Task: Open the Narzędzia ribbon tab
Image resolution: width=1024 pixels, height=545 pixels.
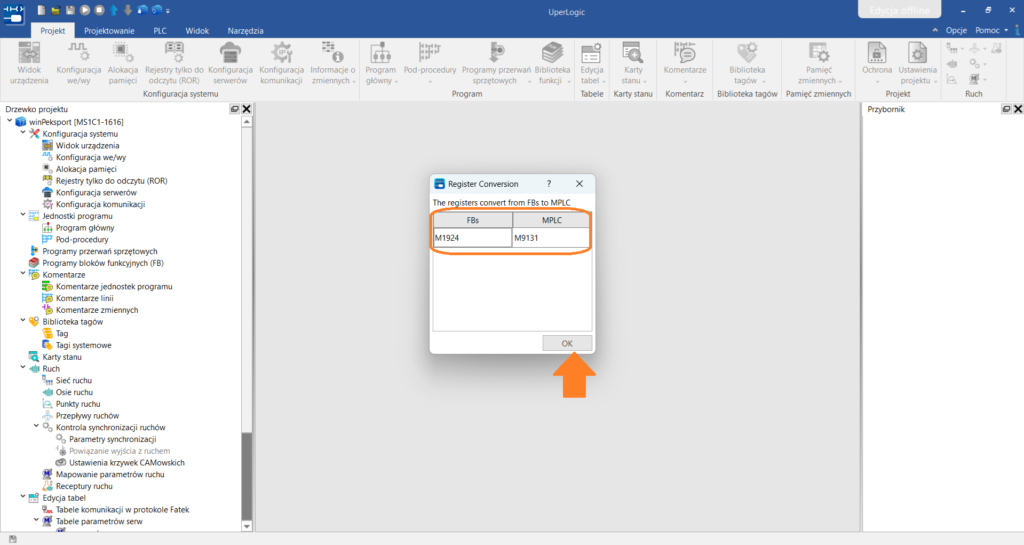Action: (x=246, y=31)
